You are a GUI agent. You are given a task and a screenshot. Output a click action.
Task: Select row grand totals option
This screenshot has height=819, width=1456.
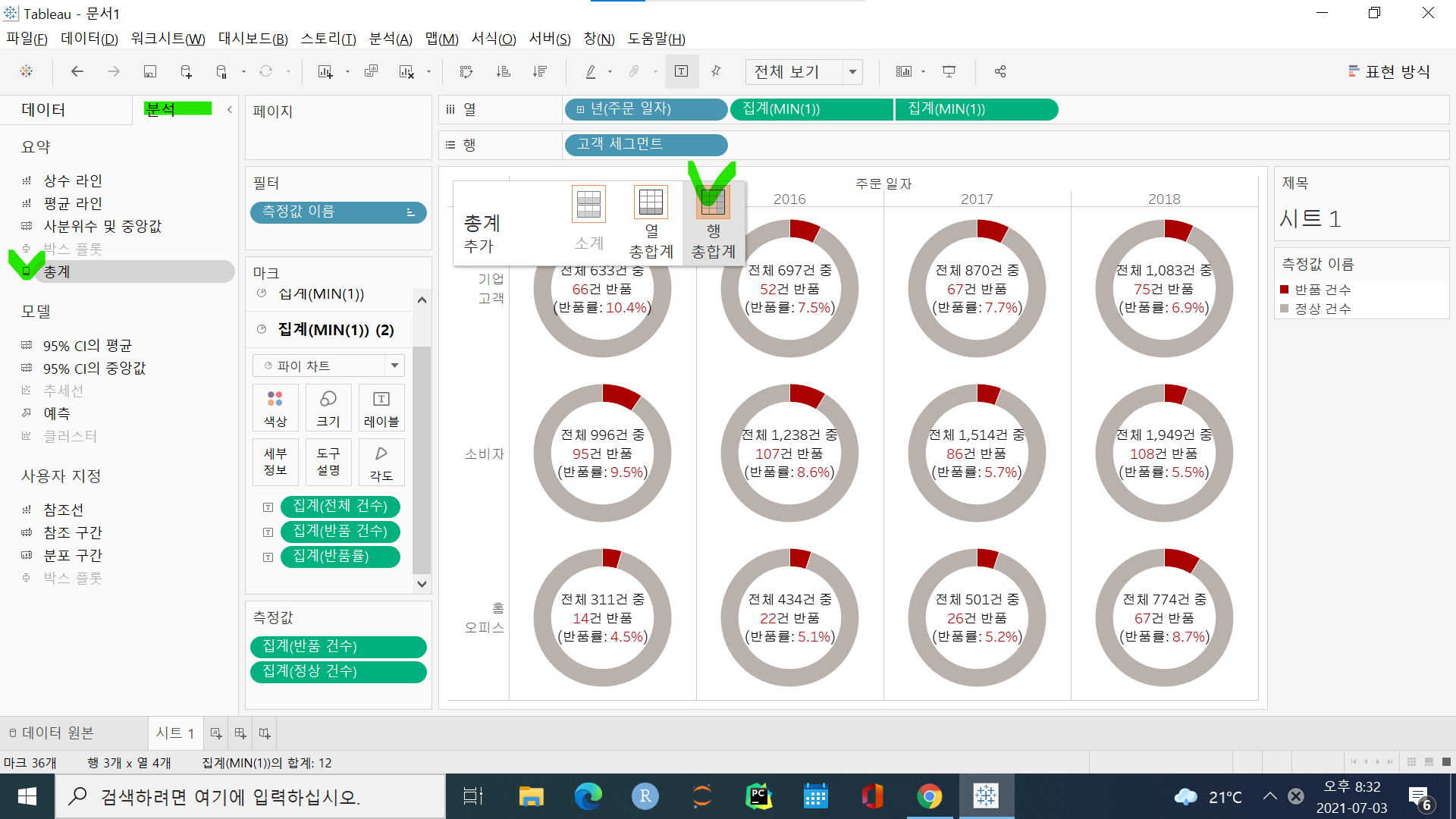point(713,222)
